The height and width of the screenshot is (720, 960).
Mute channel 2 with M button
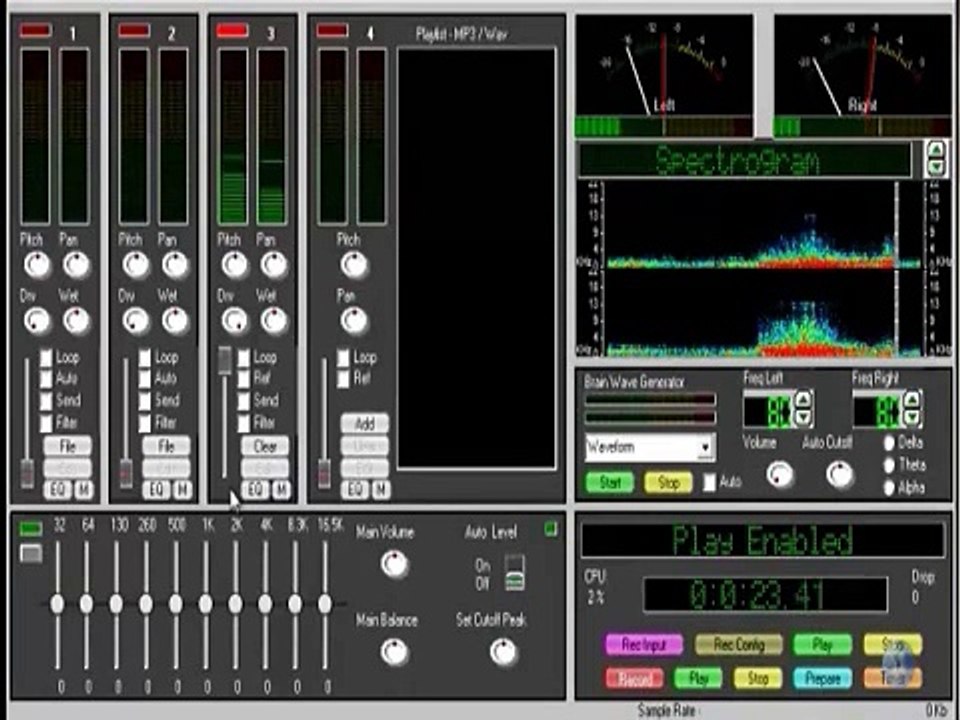click(x=182, y=490)
